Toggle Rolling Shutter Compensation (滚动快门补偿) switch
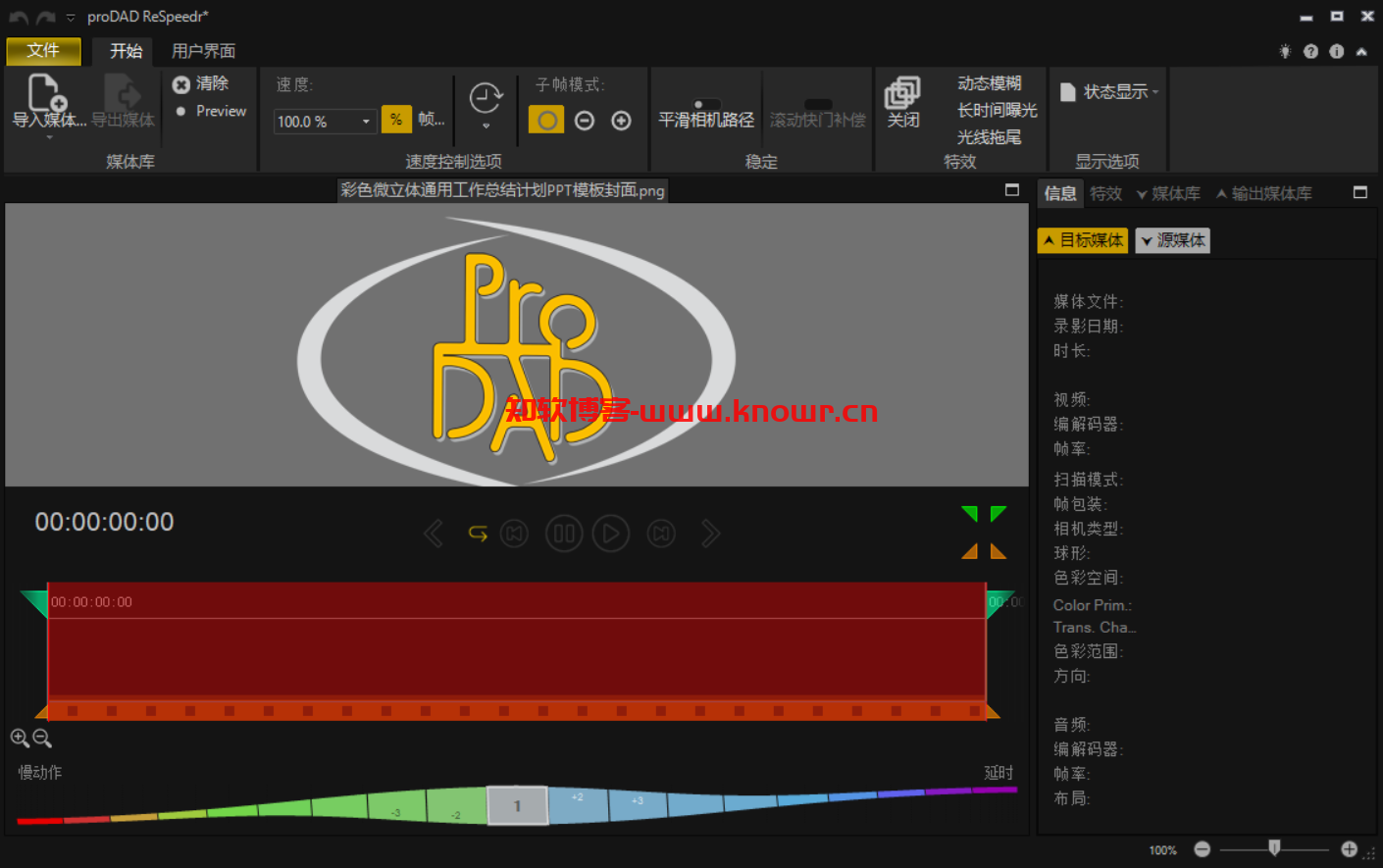Viewport: 1383px width, 868px height. [818, 104]
